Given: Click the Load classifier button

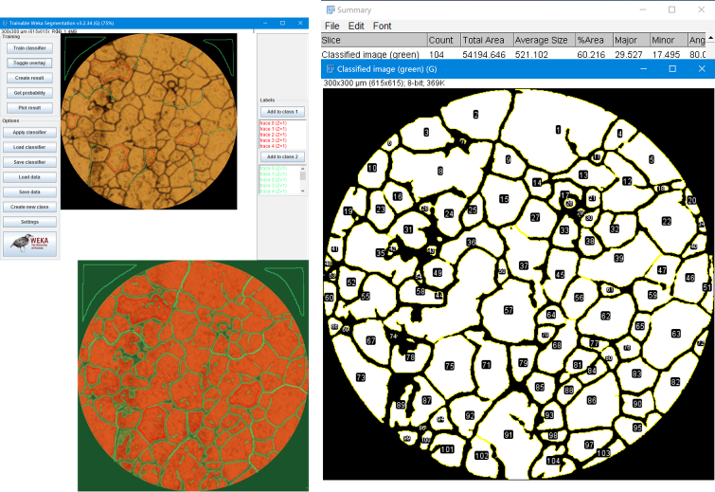Looking at the screenshot, I should 30,147.
